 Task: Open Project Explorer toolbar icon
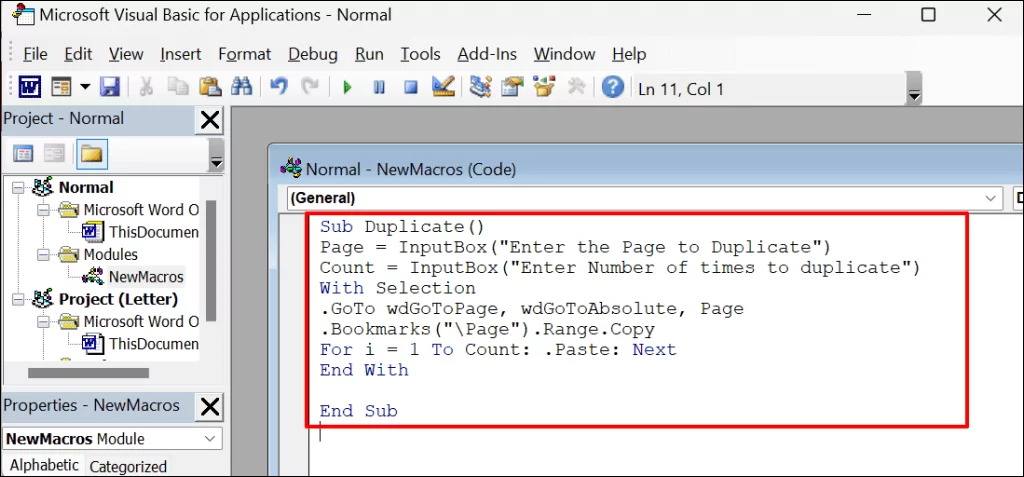point(481,87)
